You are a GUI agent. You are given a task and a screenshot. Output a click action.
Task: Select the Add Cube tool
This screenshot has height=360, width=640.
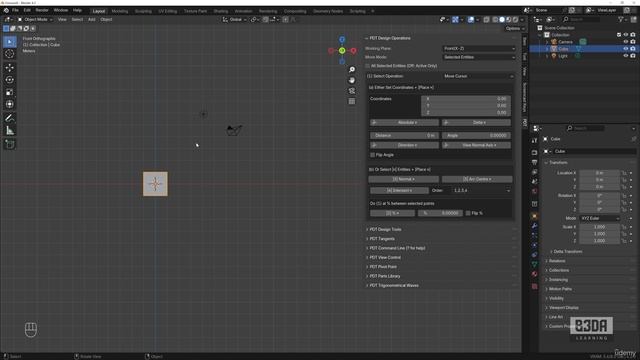point(10,144)
